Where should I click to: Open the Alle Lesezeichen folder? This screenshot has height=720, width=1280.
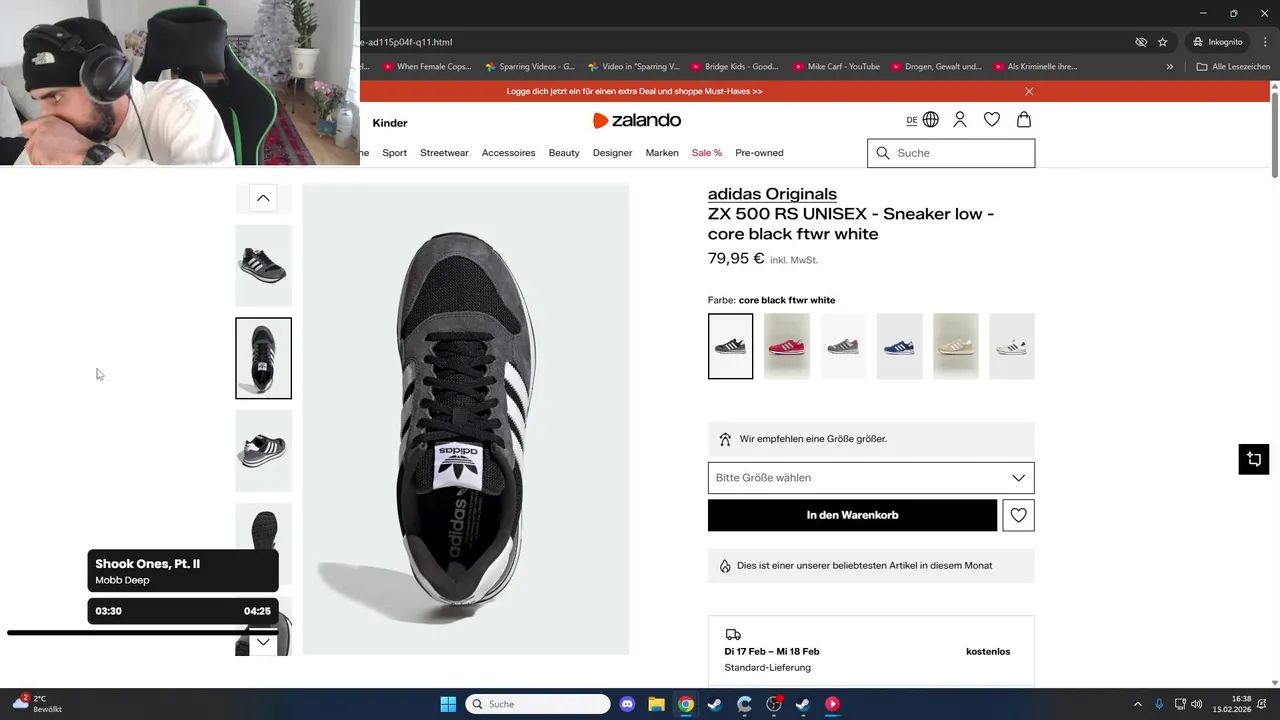[x=1233, y=67]
